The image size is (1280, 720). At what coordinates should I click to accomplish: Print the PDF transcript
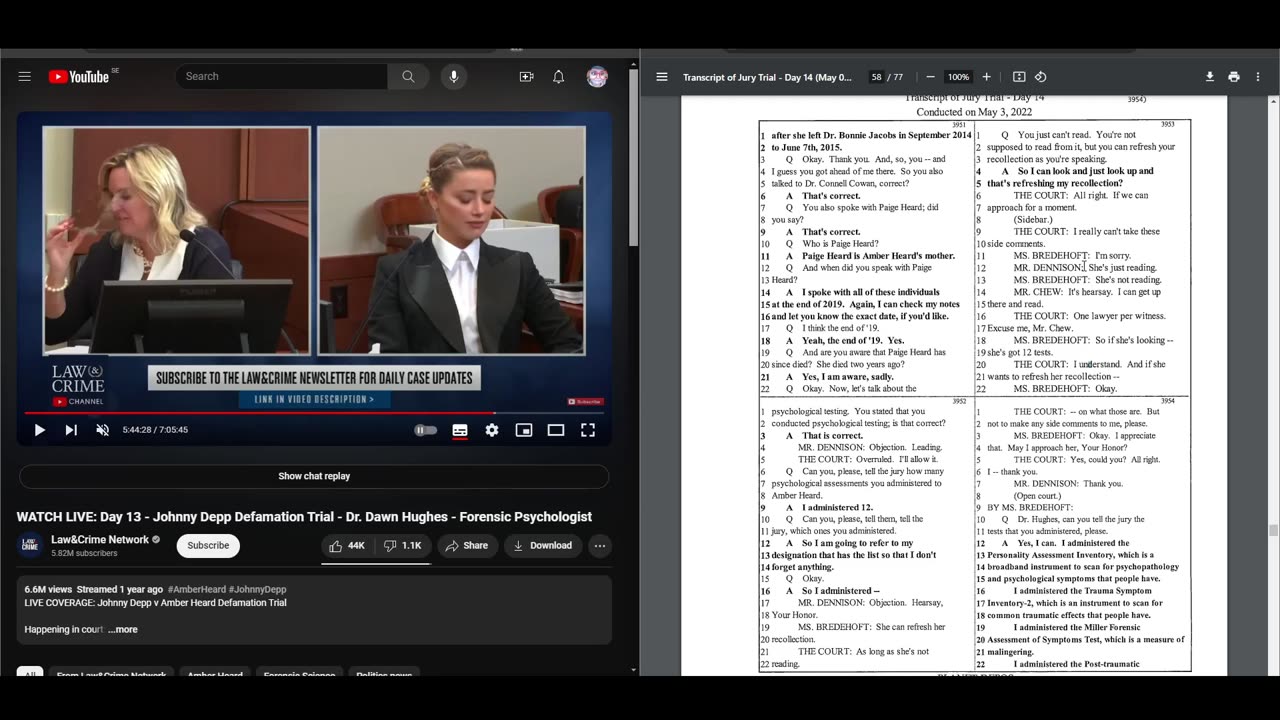[1234, 77]
